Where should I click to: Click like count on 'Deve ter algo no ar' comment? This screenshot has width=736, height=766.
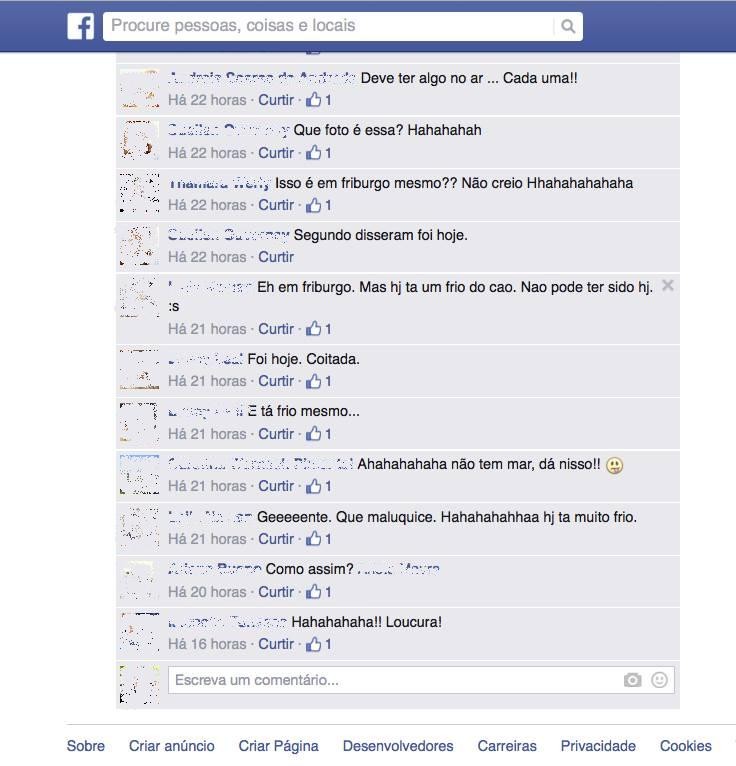point(328,100)
